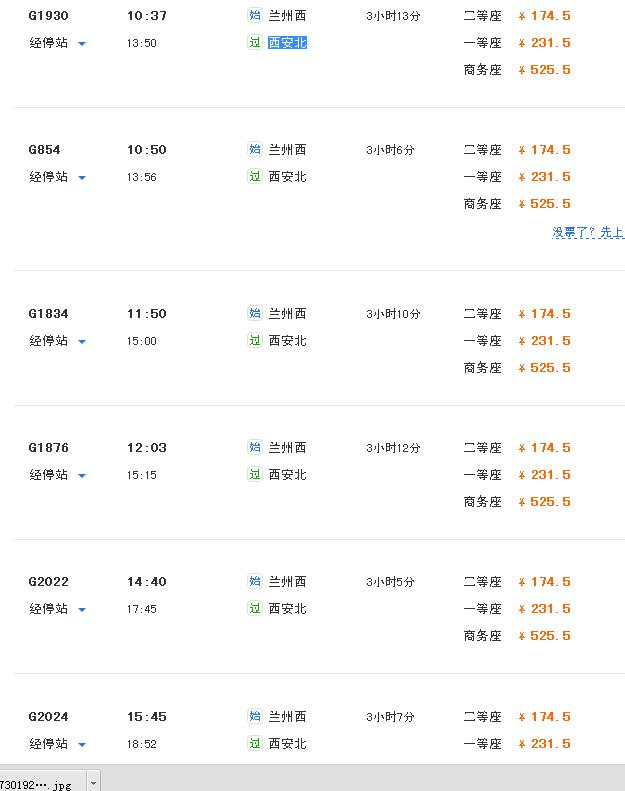Show 经停站 stops for train G2022
The height and width of the screenshot is (791, 625).
click(58, 609)
